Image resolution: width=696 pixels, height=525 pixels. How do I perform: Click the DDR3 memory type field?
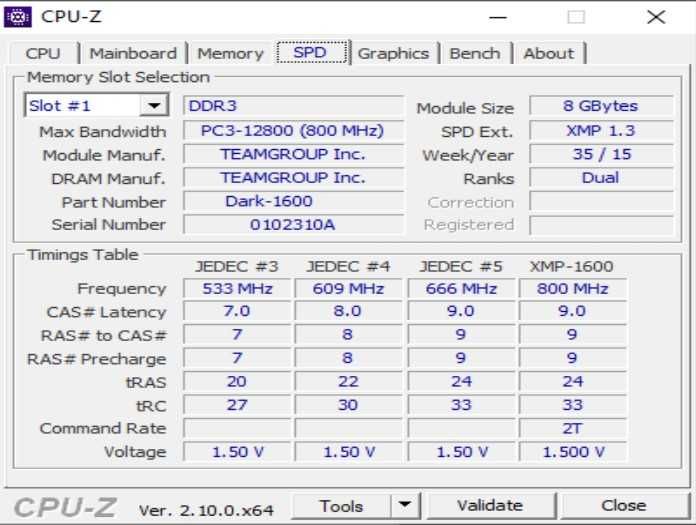point(293,106)
